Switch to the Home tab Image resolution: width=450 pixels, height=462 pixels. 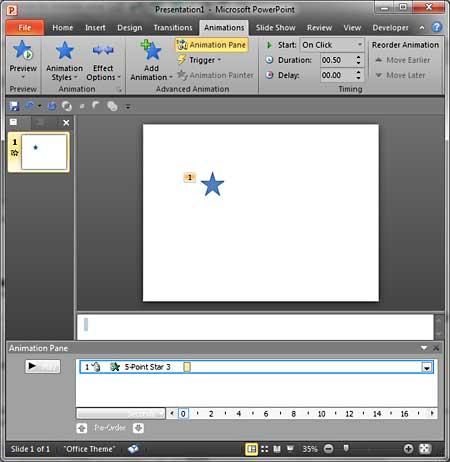pos(62,28)
